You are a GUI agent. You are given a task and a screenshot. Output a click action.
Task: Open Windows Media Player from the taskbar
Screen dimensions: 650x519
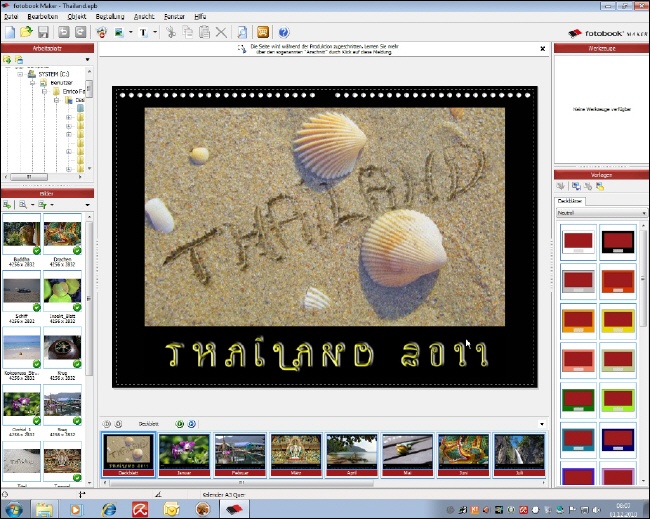(x=76, y=509)
